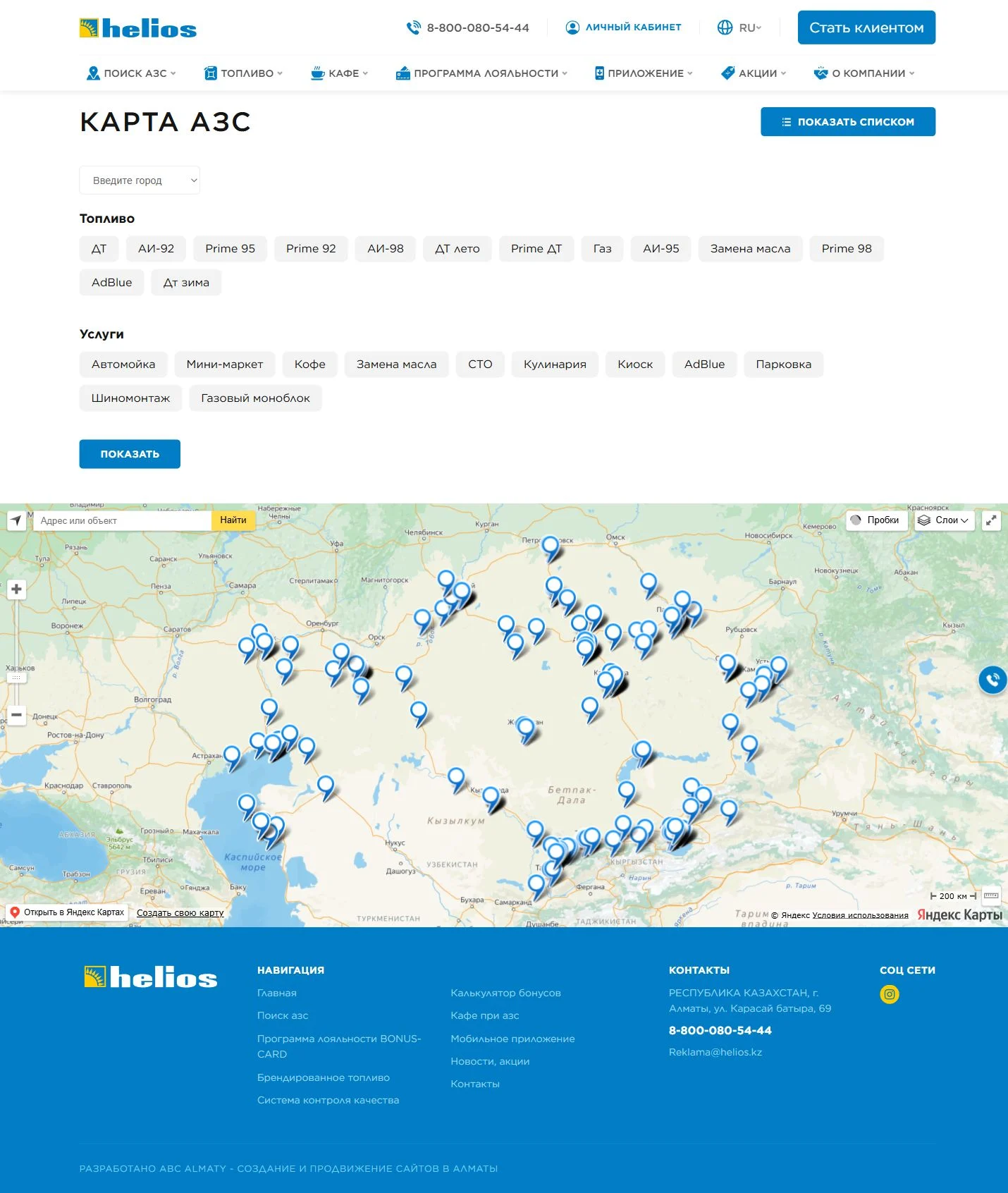Click the map pin icon in Поиск АЗС

92,73
